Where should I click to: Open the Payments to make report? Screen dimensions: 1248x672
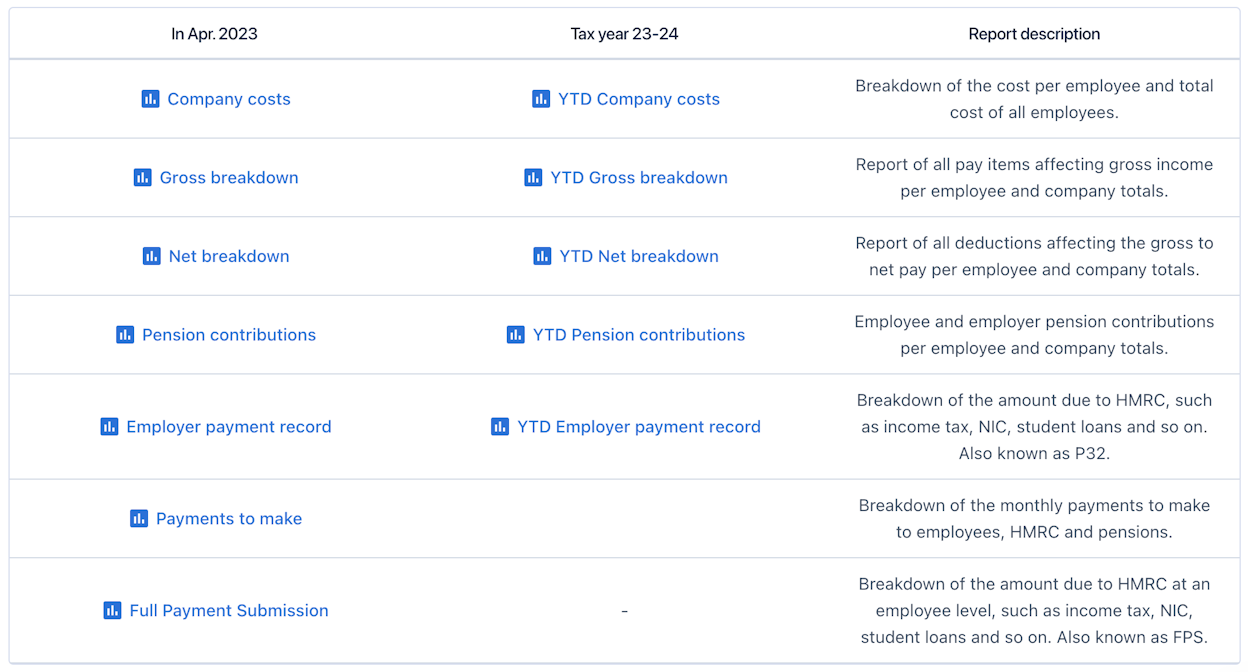point(229,518)
